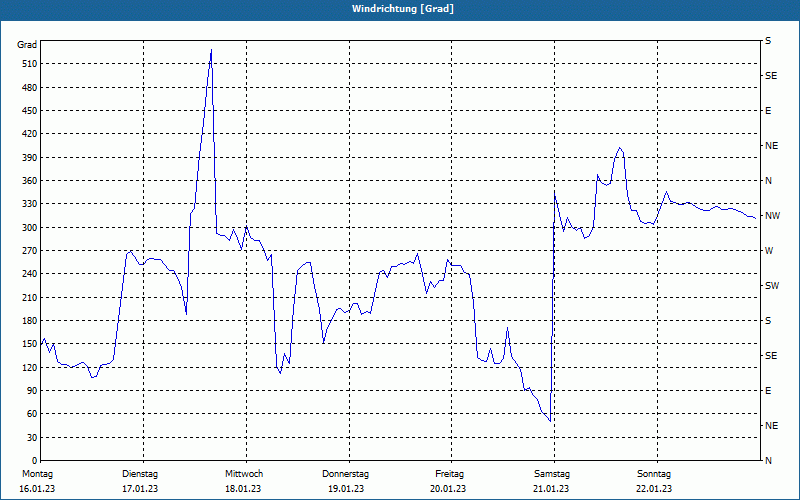
Task: Click the 'S' compass label beside the 180 gridline
Action: tap(768, 321)
